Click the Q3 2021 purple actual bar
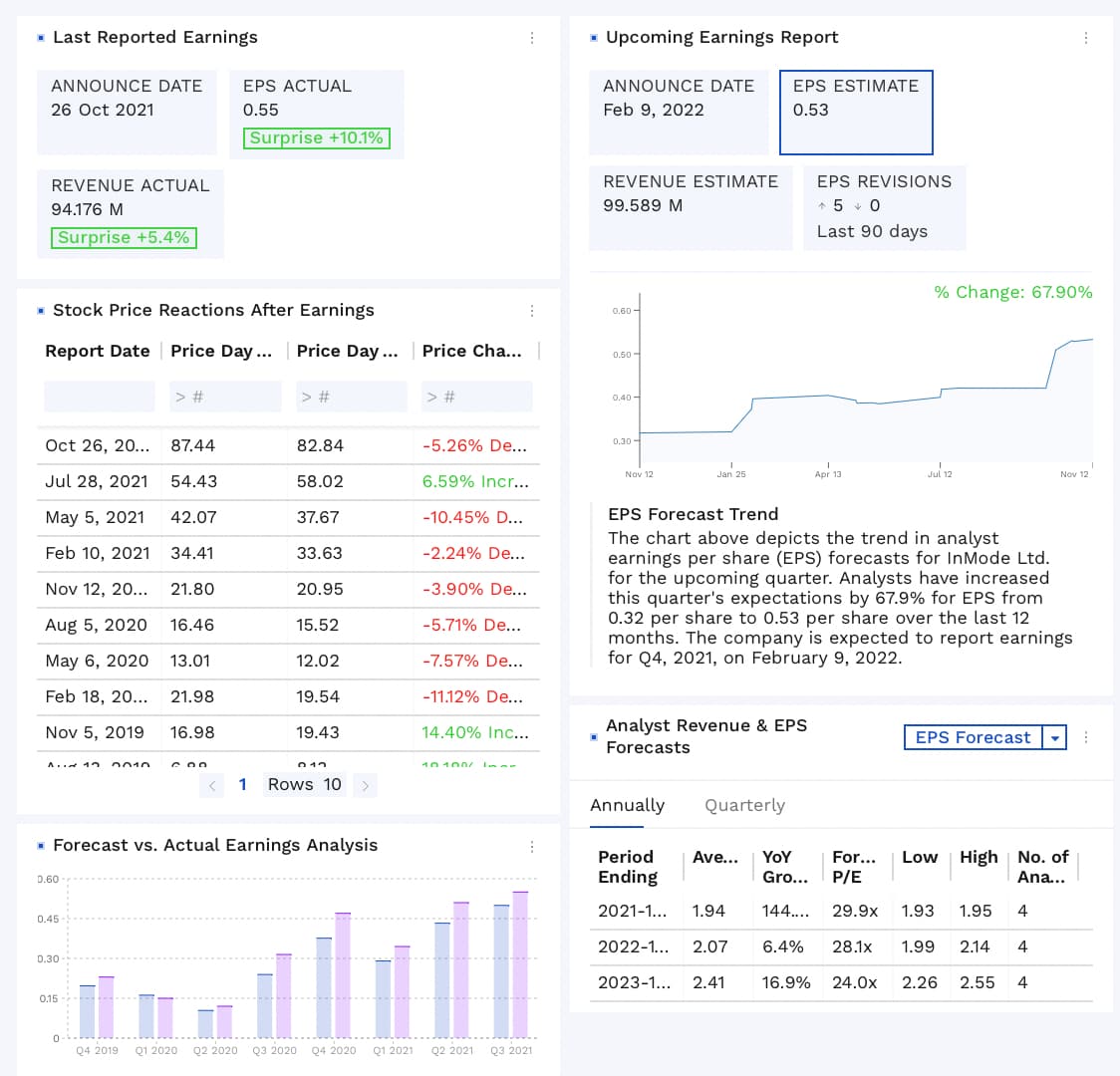 click(x=520, y=963)
